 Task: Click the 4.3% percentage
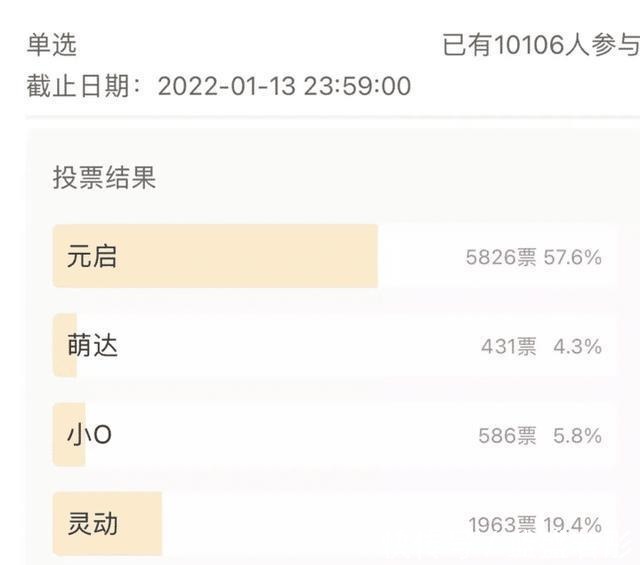[x=578, y=347]
